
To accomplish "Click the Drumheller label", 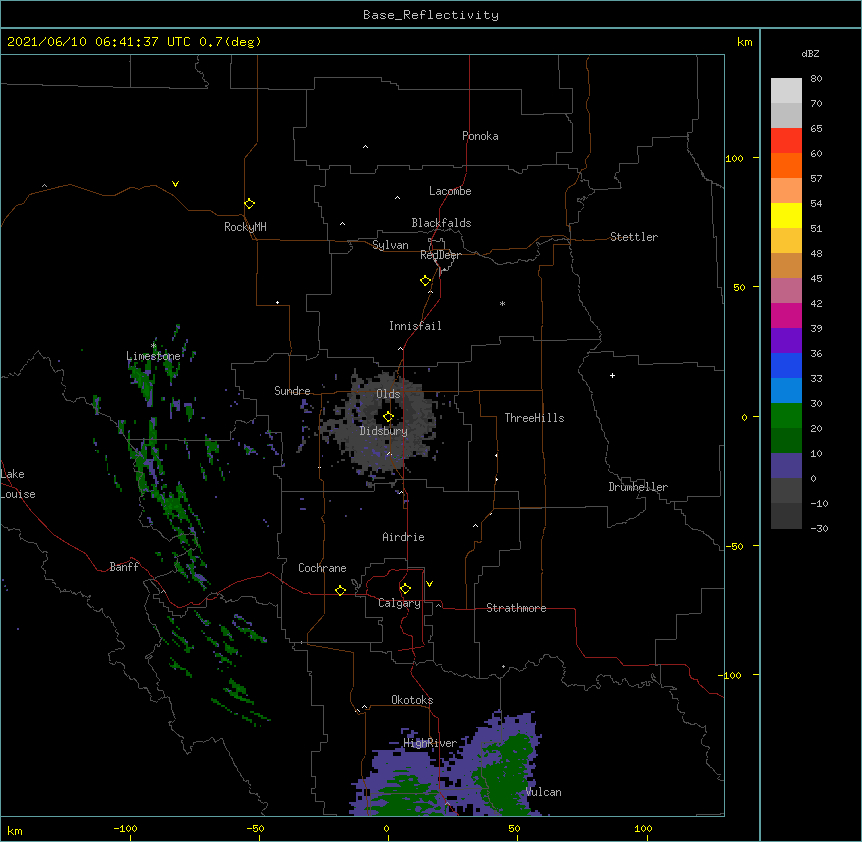I will (x=638, y=487).
